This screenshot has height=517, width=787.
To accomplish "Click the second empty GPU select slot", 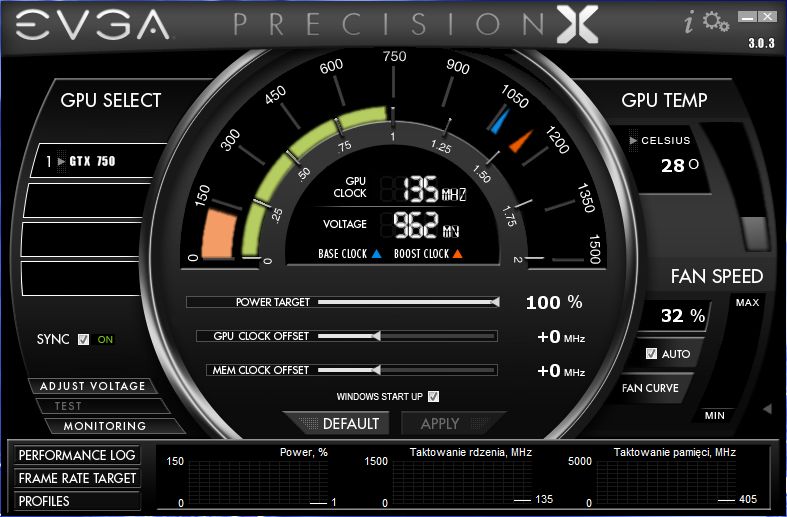I will [85, 200].
